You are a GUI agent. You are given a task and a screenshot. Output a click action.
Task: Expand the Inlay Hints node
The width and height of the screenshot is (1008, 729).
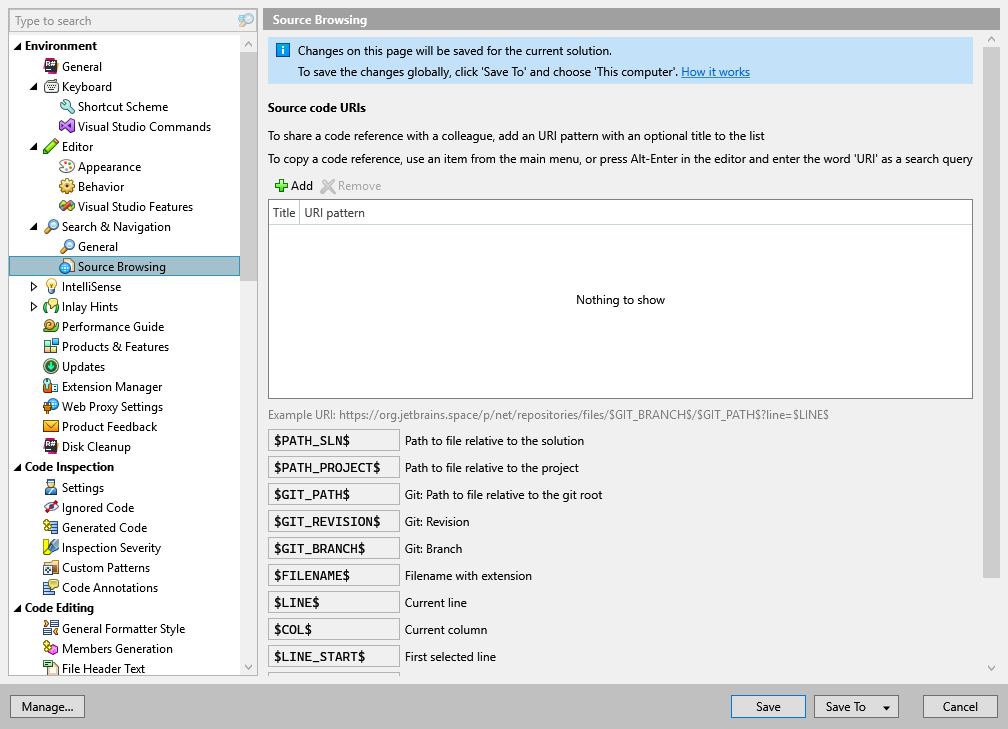click(34, 307)
